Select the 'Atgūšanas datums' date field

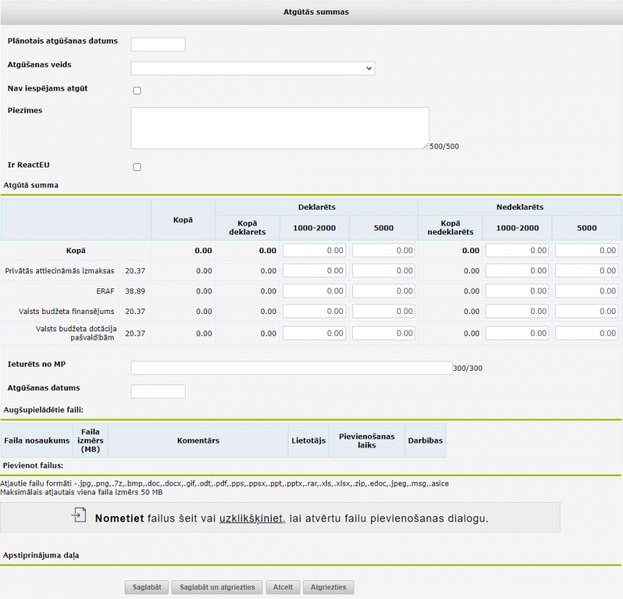(x=158, y=391)
